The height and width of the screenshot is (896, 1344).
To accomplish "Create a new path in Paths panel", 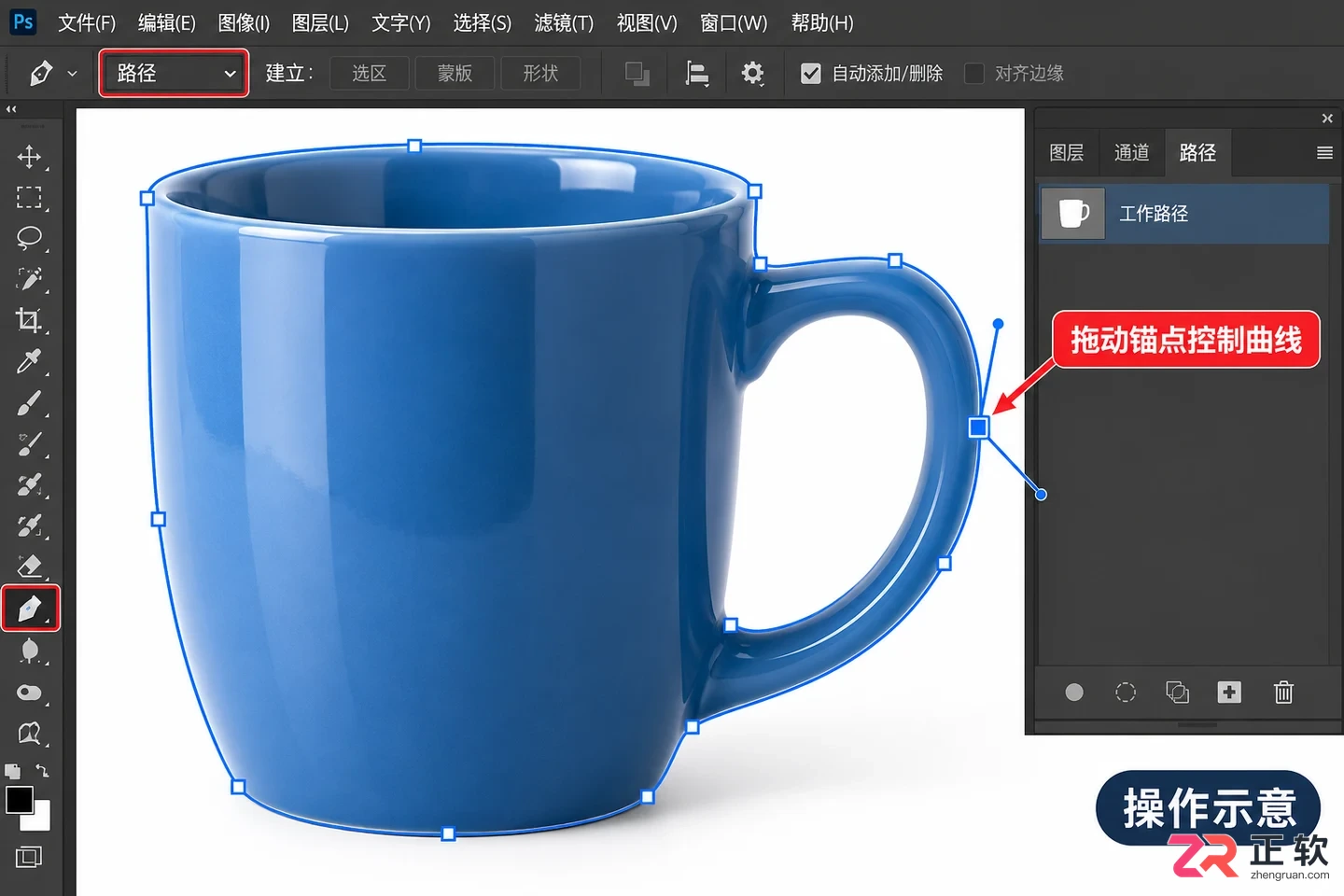I will [1229, 692].
